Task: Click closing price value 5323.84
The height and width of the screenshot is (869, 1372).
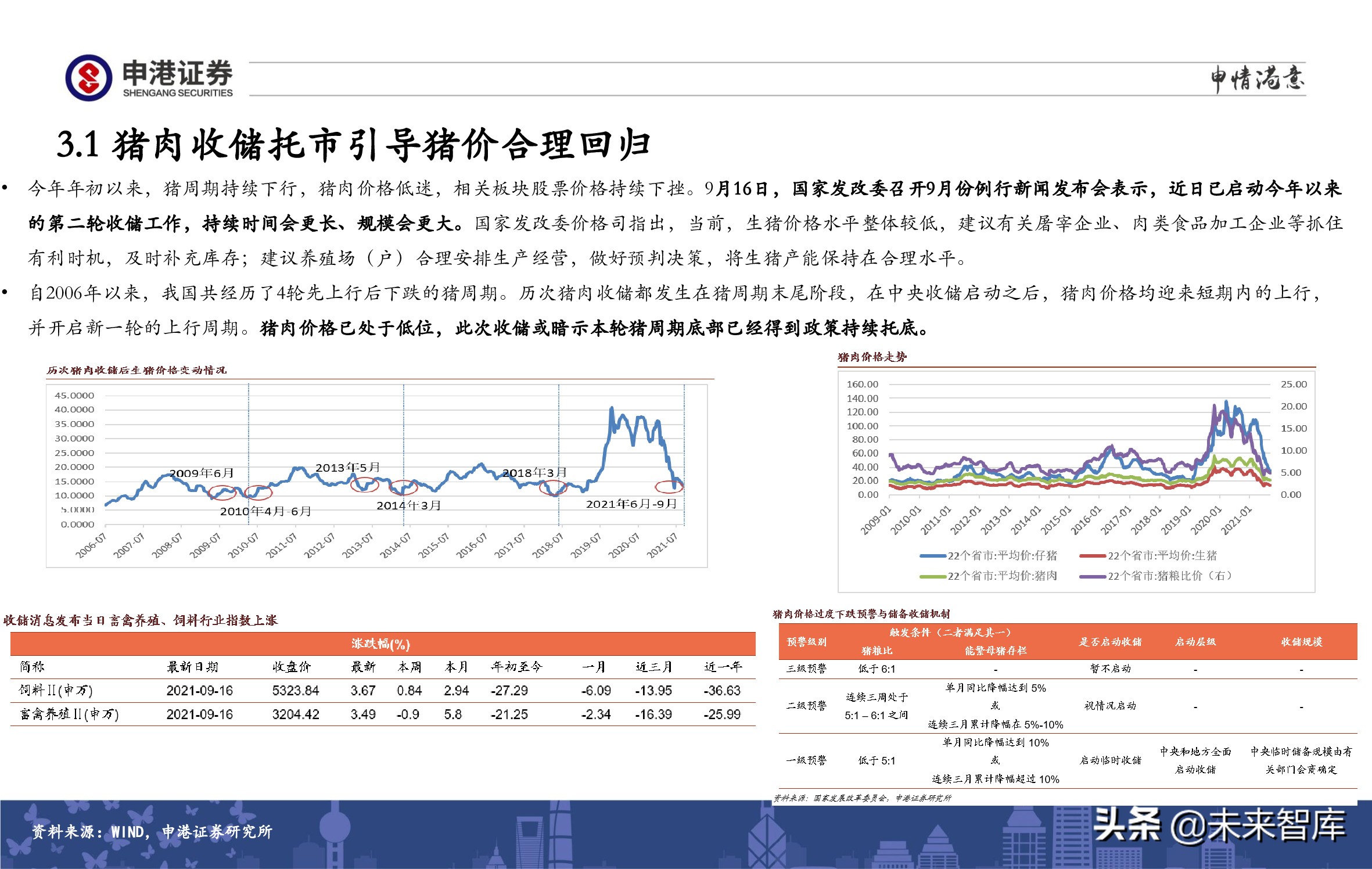Action: click(296, 691)
